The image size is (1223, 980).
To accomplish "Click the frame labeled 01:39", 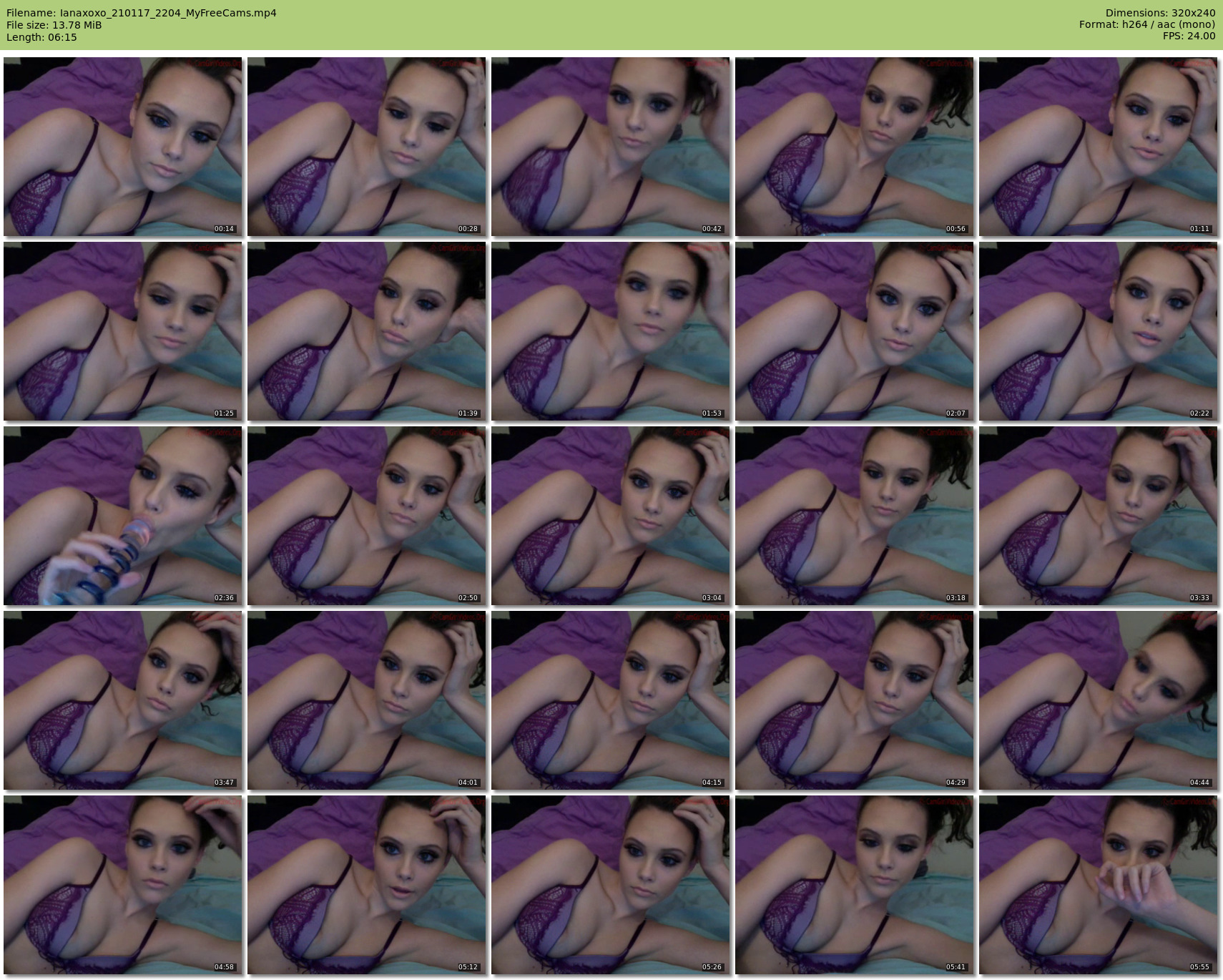I will [366, 331].
